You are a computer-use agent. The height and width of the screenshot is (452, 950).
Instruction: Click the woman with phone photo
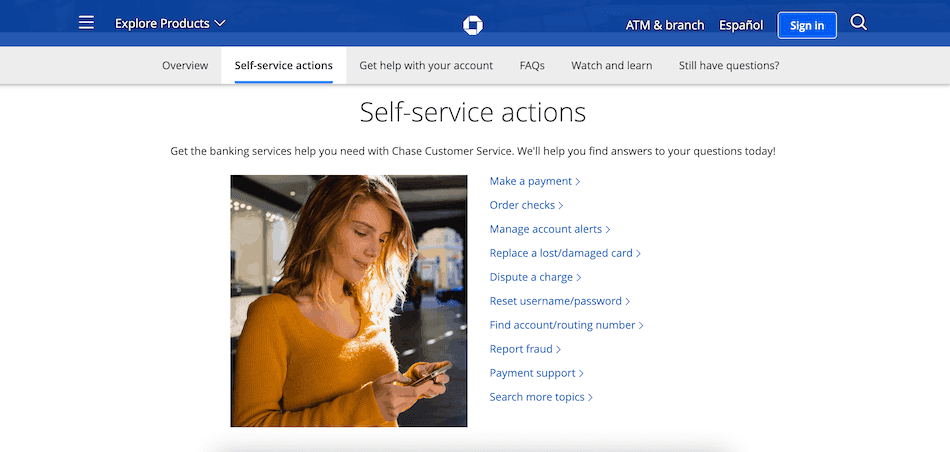(348, 301)
